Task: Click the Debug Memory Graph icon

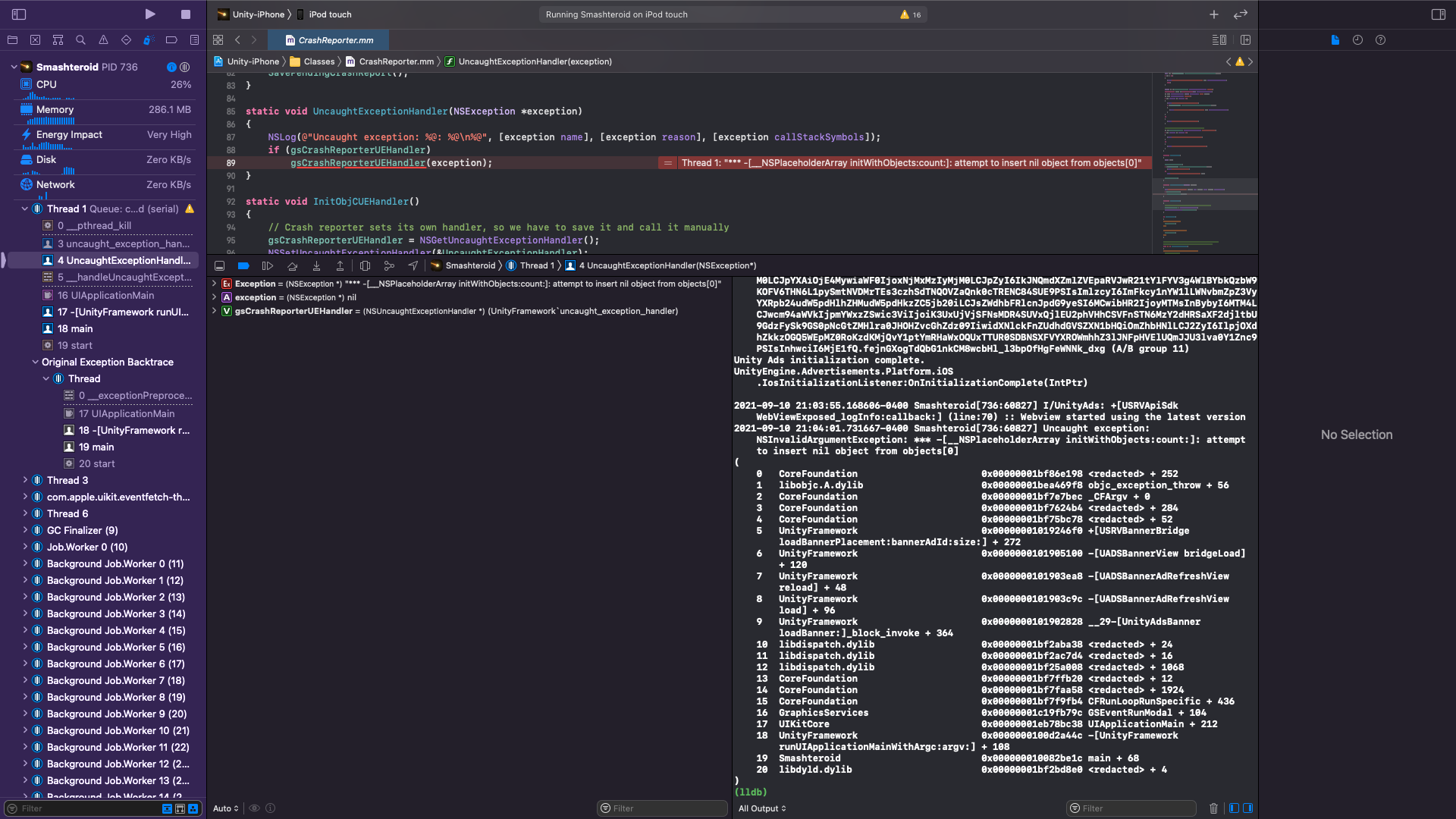Action: [x=389, y=266]
